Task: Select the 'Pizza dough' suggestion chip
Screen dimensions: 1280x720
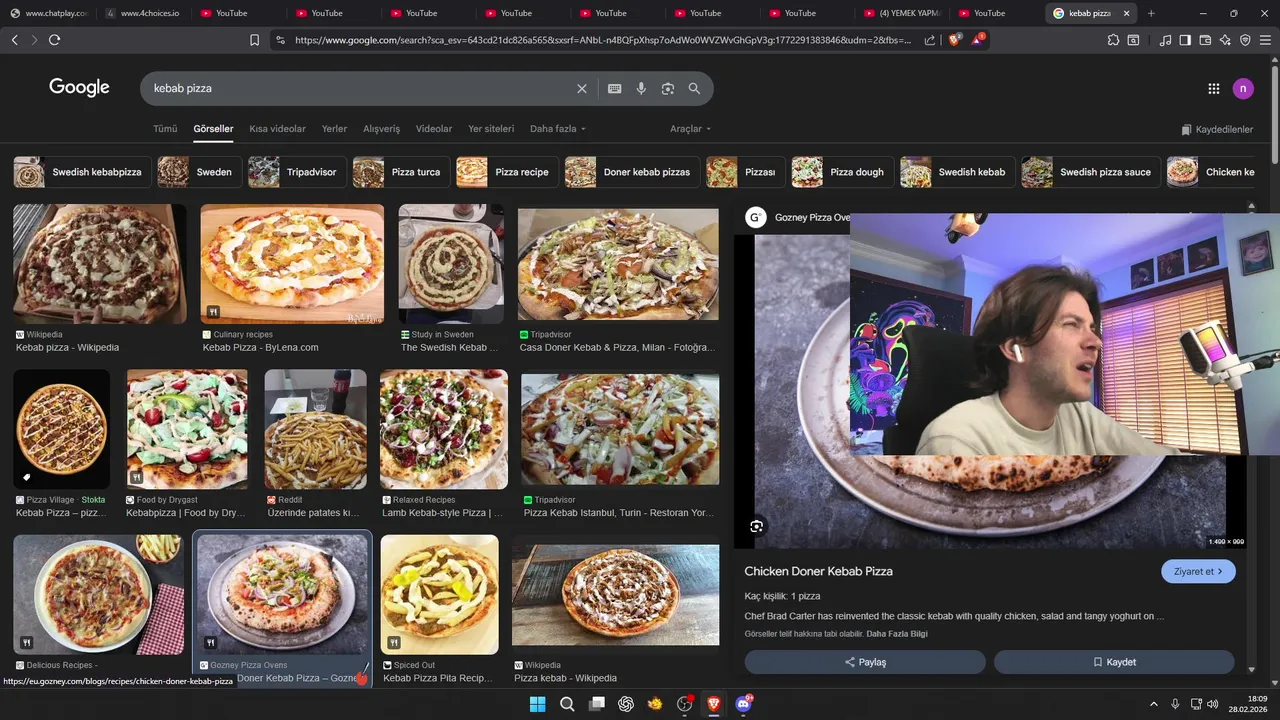Action: [x=842, y=172]
